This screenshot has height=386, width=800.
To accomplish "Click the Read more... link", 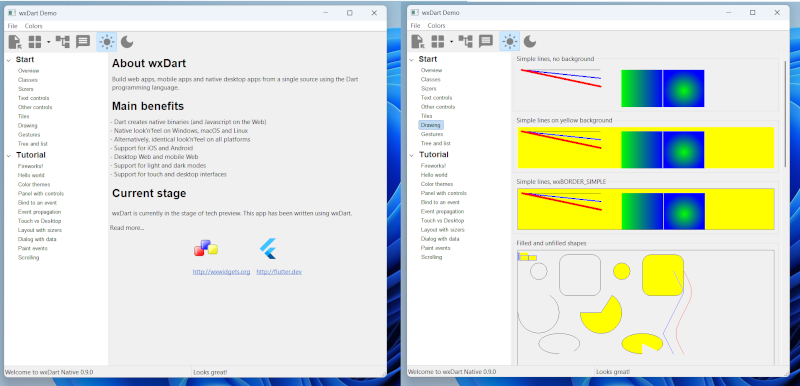I will click(x=127, y=228).
